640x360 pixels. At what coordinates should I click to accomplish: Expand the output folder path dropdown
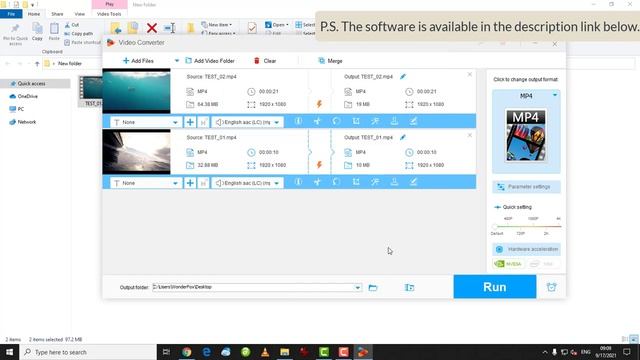point(358,287)
